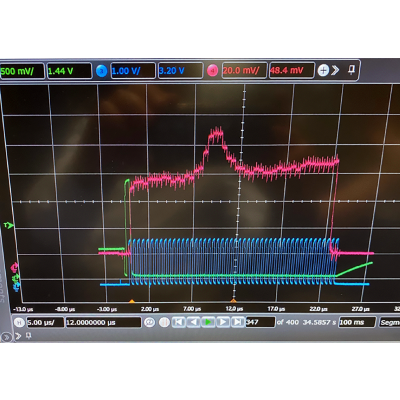Step forward one segment
400x400 pixels.
coord(223,322)
